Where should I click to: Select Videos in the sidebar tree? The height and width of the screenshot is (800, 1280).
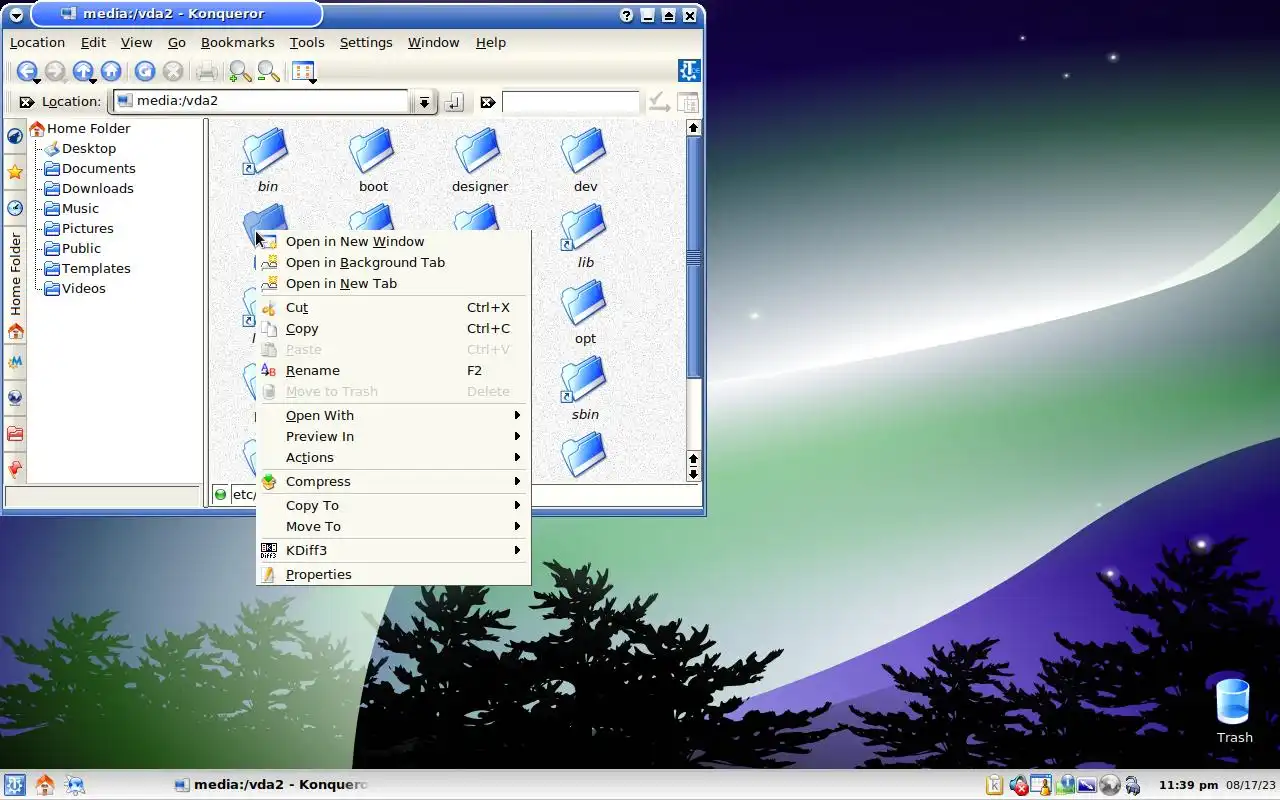[x=75, y=288]
